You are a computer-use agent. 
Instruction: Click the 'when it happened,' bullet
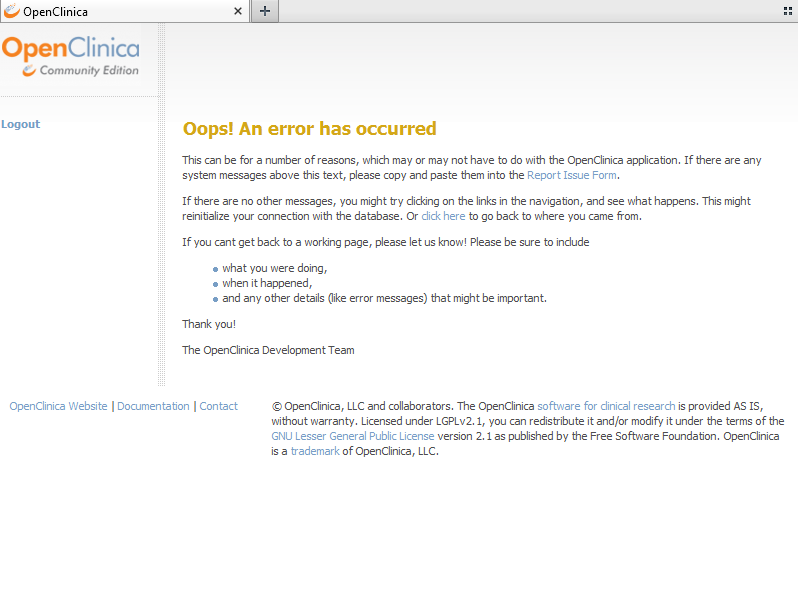tap(267, 284)
